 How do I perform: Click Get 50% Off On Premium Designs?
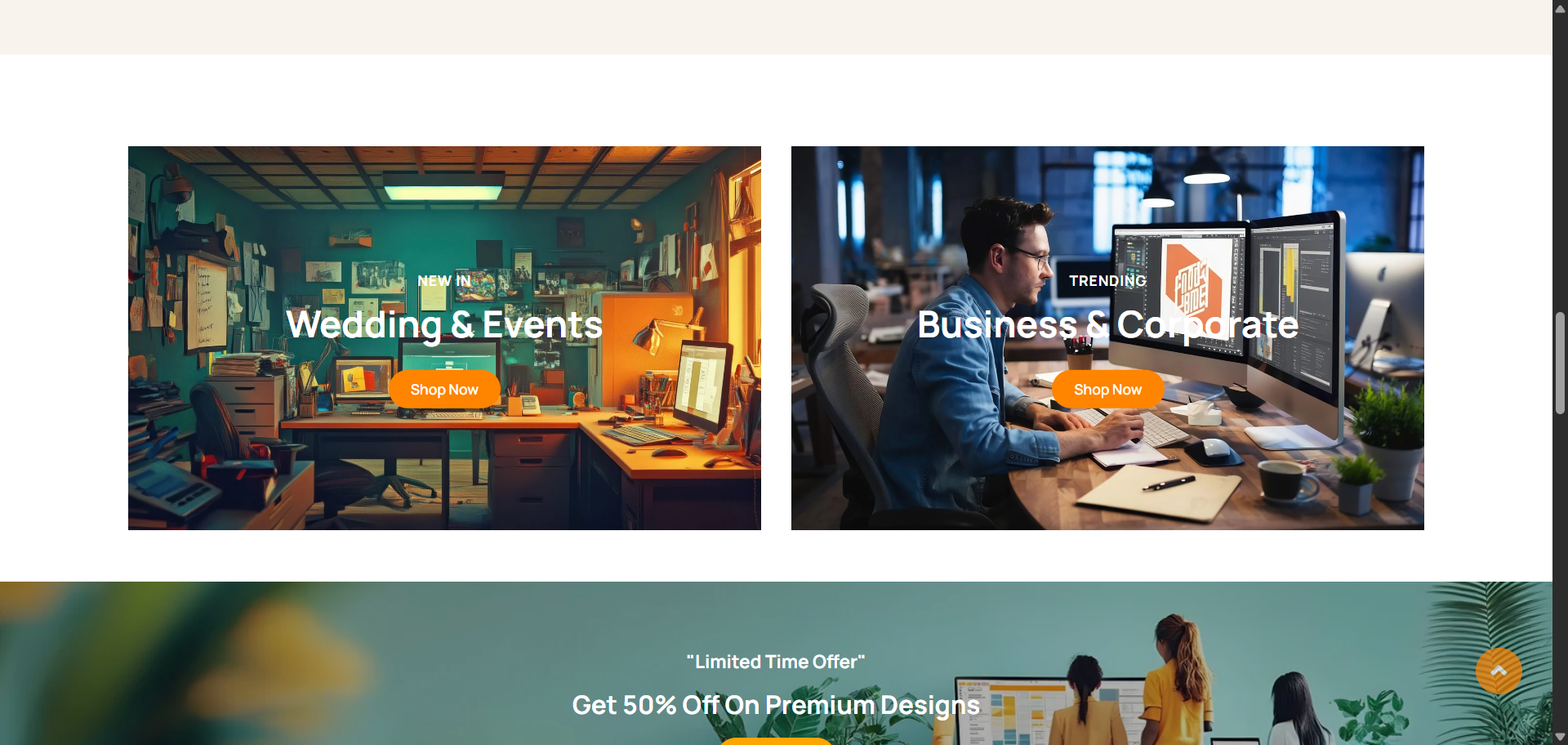pos(776,705)
